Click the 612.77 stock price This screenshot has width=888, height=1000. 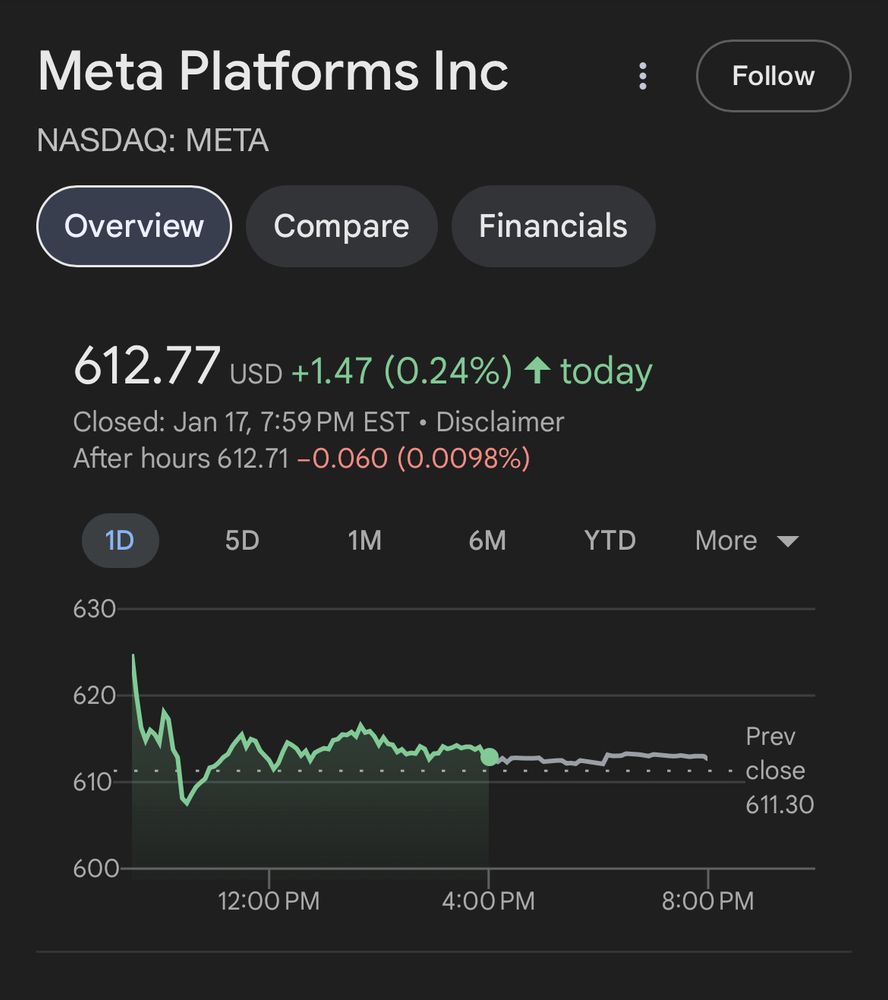tap(147, 366)
